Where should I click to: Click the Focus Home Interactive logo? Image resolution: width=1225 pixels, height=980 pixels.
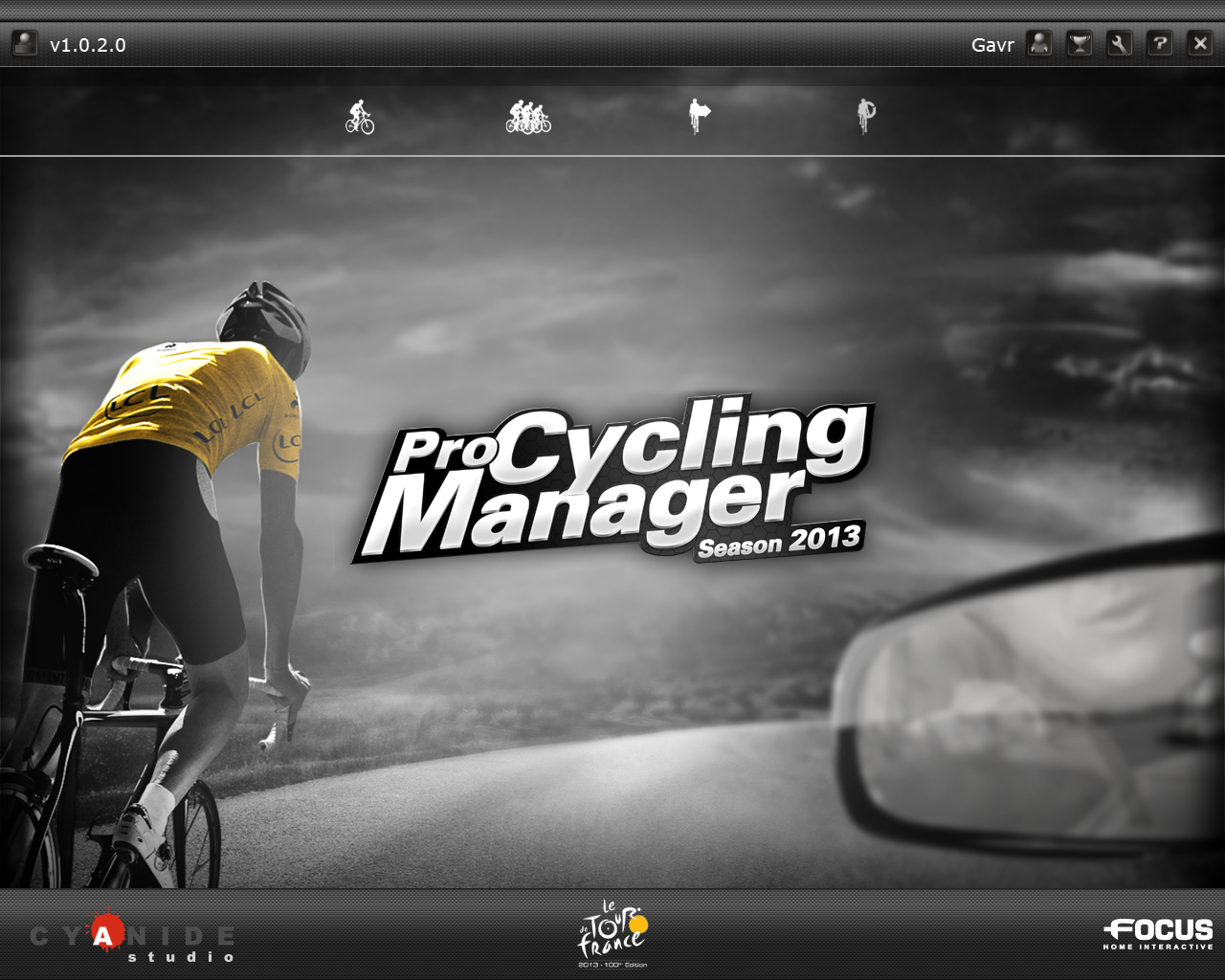(x=1158, y=934)
